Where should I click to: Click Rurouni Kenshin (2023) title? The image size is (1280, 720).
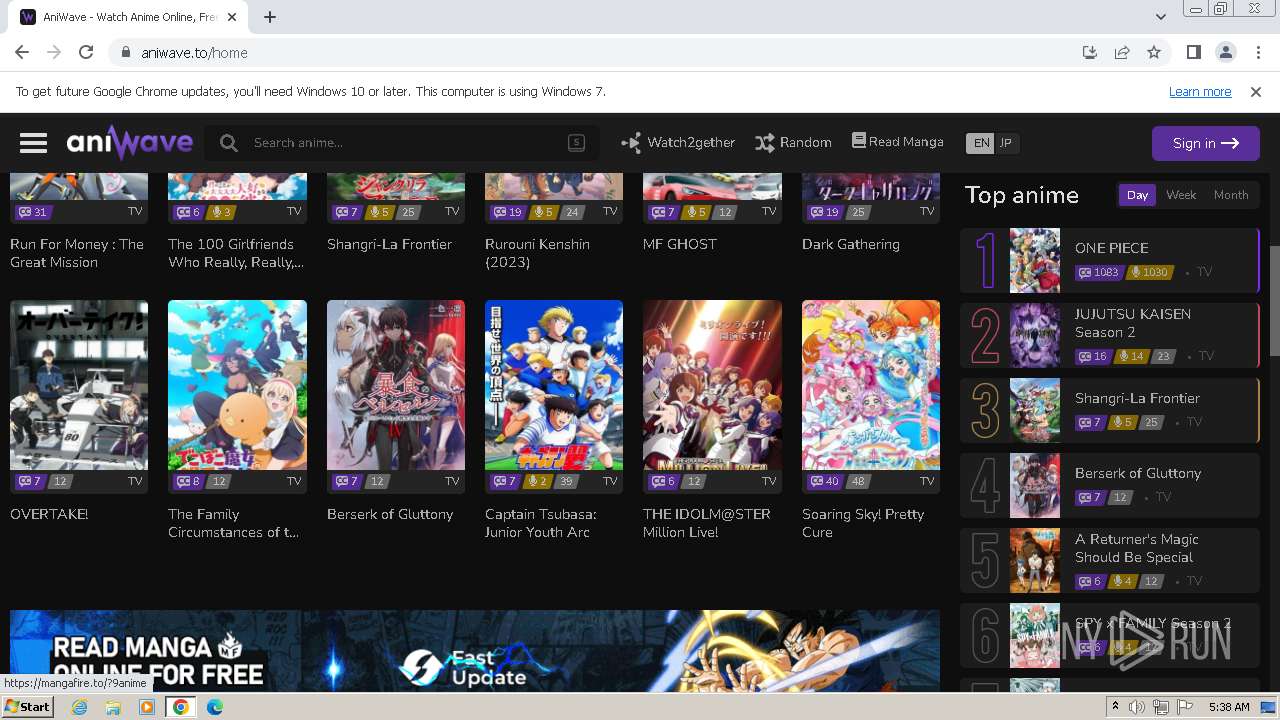pos(537,253)
